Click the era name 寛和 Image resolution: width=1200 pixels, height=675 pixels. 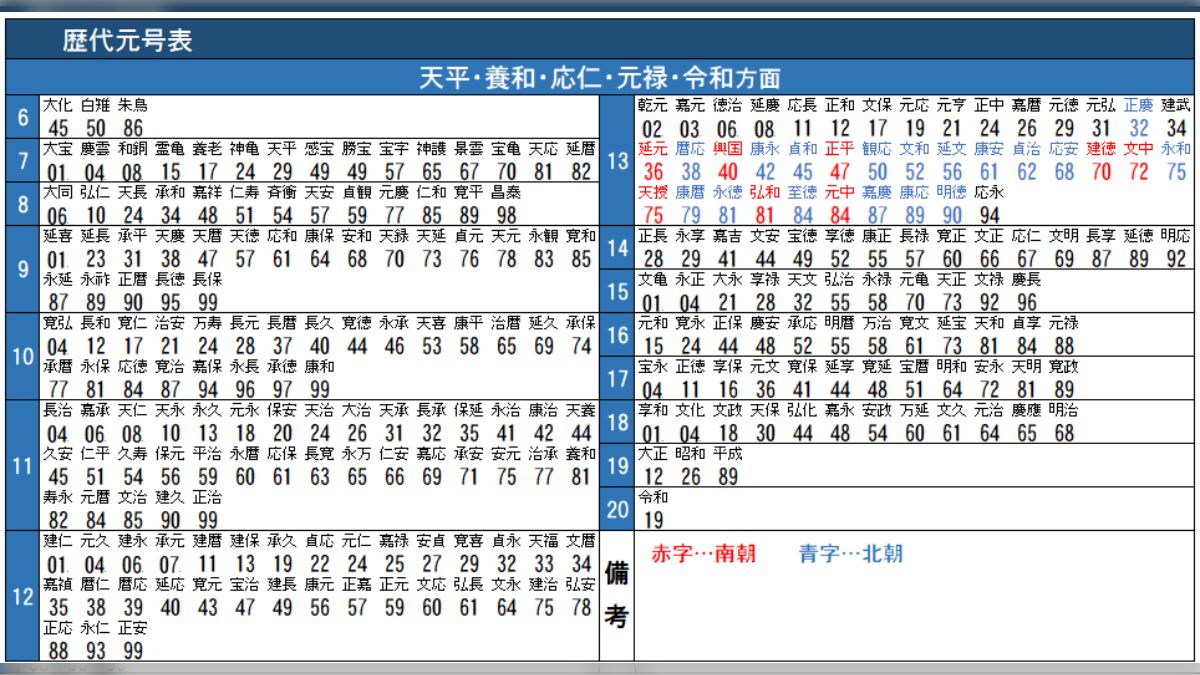581,236
